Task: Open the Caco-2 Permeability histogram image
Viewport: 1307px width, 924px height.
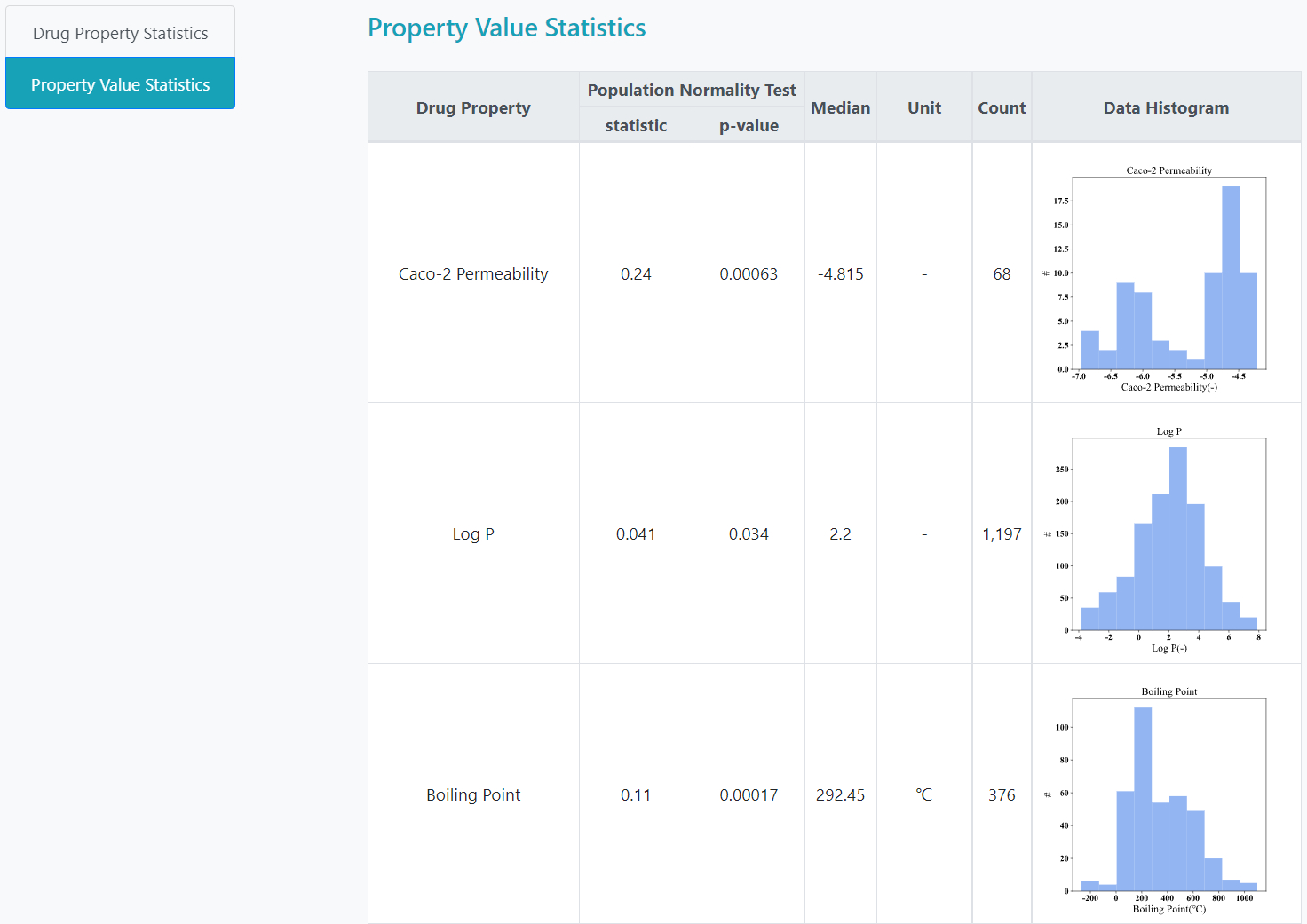Action: point(1155,279)
